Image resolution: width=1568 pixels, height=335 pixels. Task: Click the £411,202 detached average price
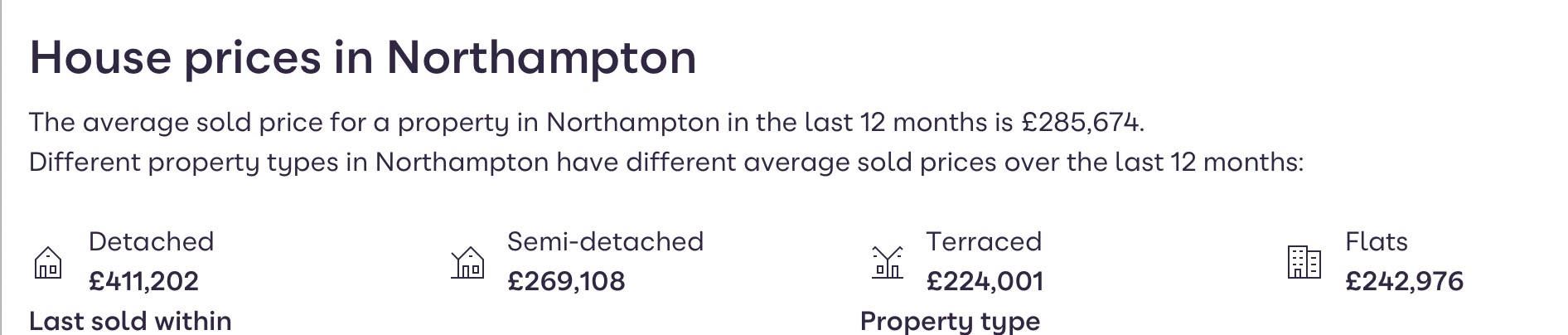[143, 281]
